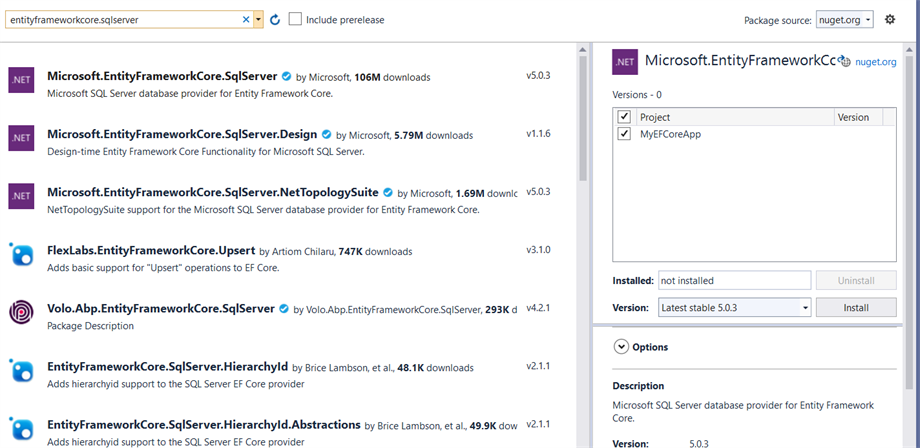Click the HierarchyId.Abstractions package icon
The width and height of the screenshot is (920, 448).
22,429
